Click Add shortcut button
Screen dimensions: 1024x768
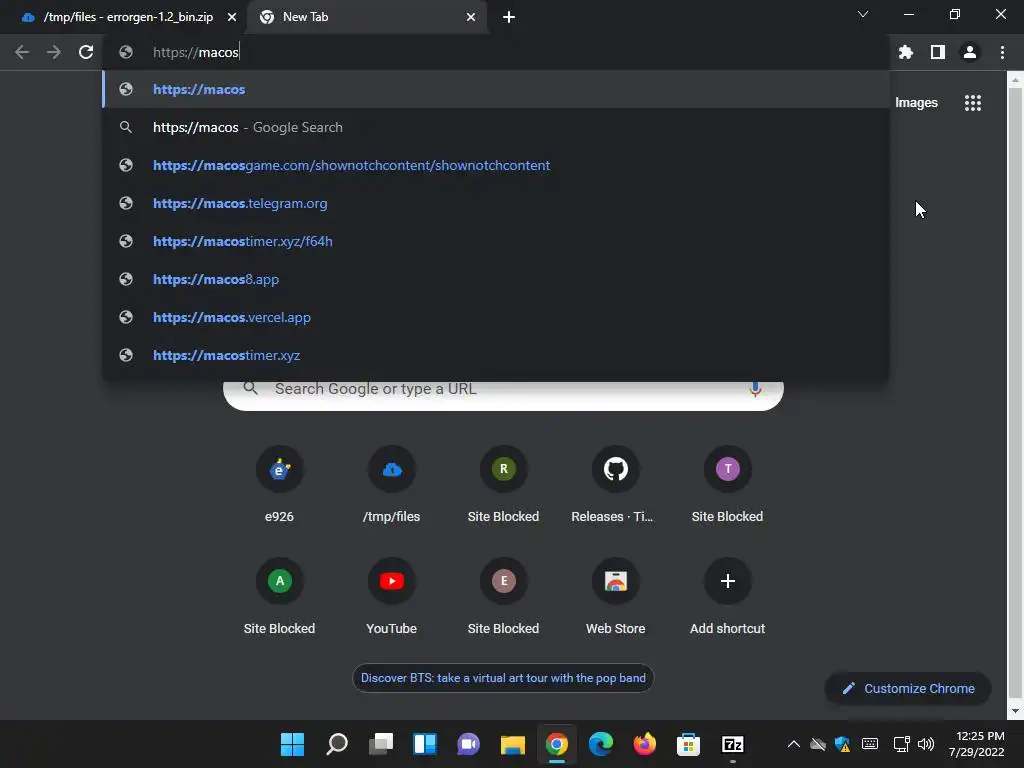coord(728,597)
